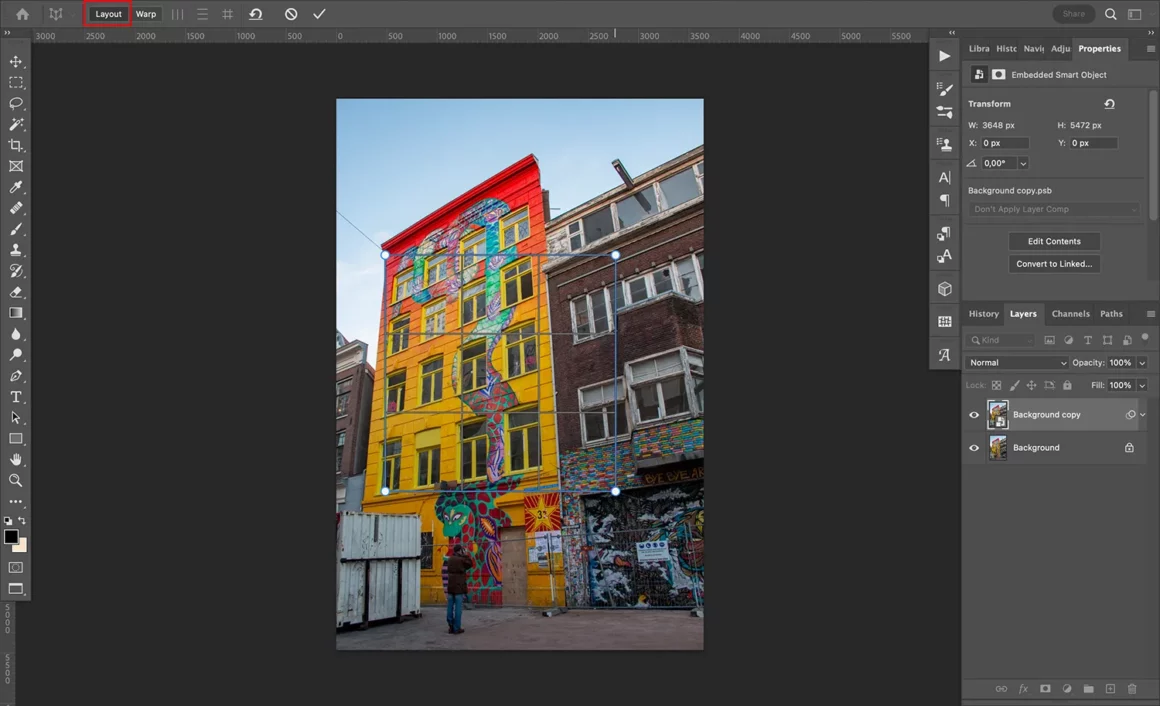Add a layer mask
1160x706 pixels.
pyautogui.click(x=1045, y=689)
